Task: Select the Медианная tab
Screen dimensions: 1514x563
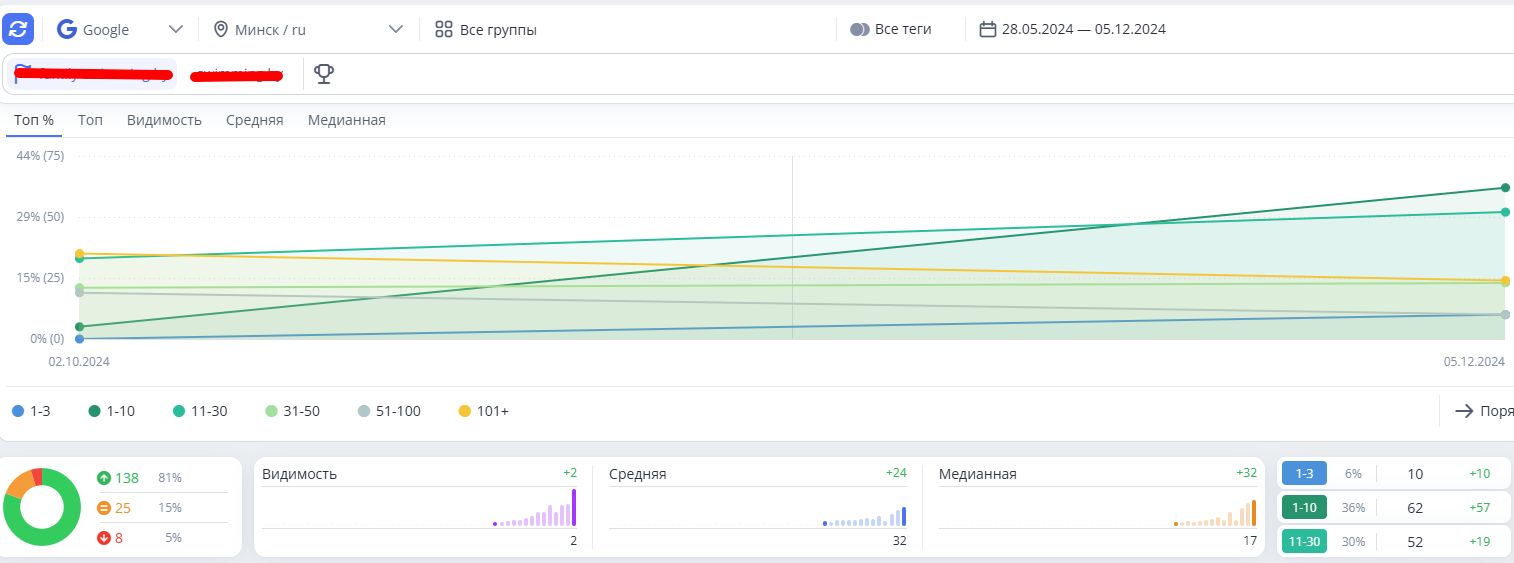Action: 346,120
